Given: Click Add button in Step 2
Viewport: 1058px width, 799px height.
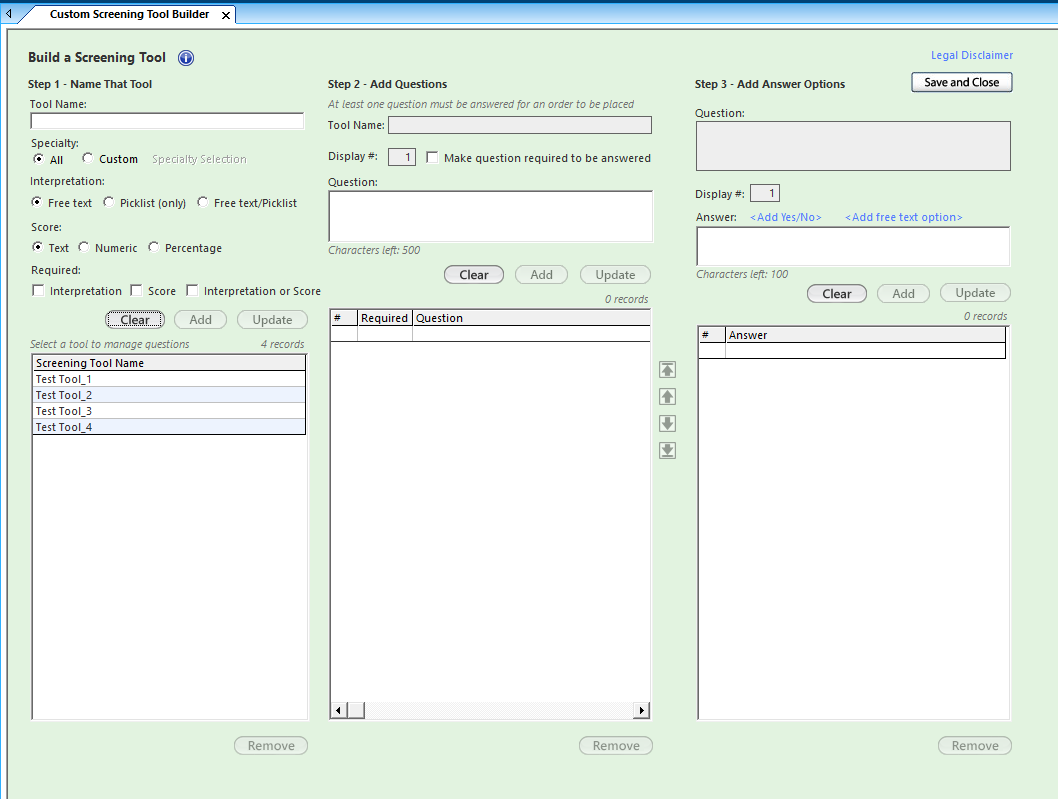Looking at the screenshot, I should tap(541, 275).
